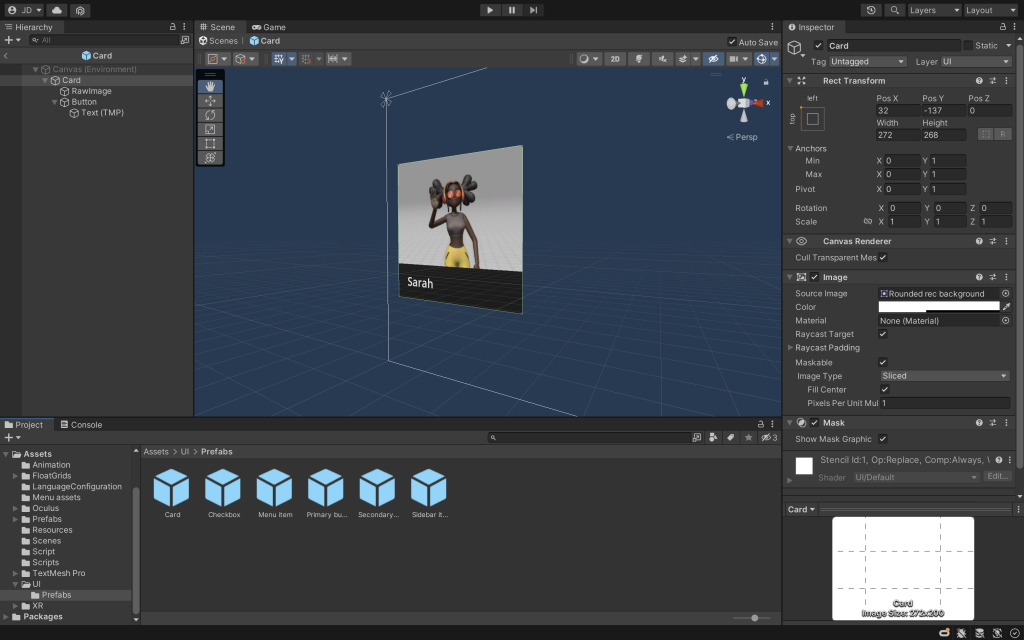Viewport: 1024px width, 640px height.
Task: Open the Layer dropdown showing UI
Action: point(976,62)
